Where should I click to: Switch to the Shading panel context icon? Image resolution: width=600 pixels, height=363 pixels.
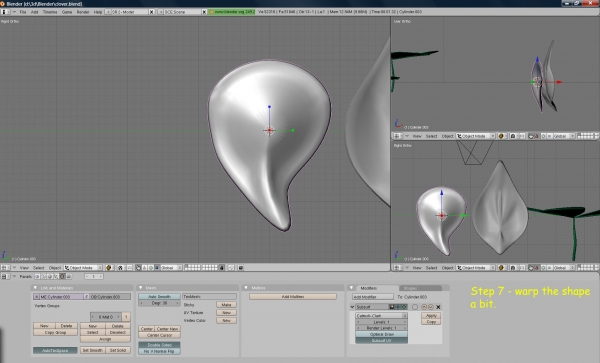(x=49, y=276)
